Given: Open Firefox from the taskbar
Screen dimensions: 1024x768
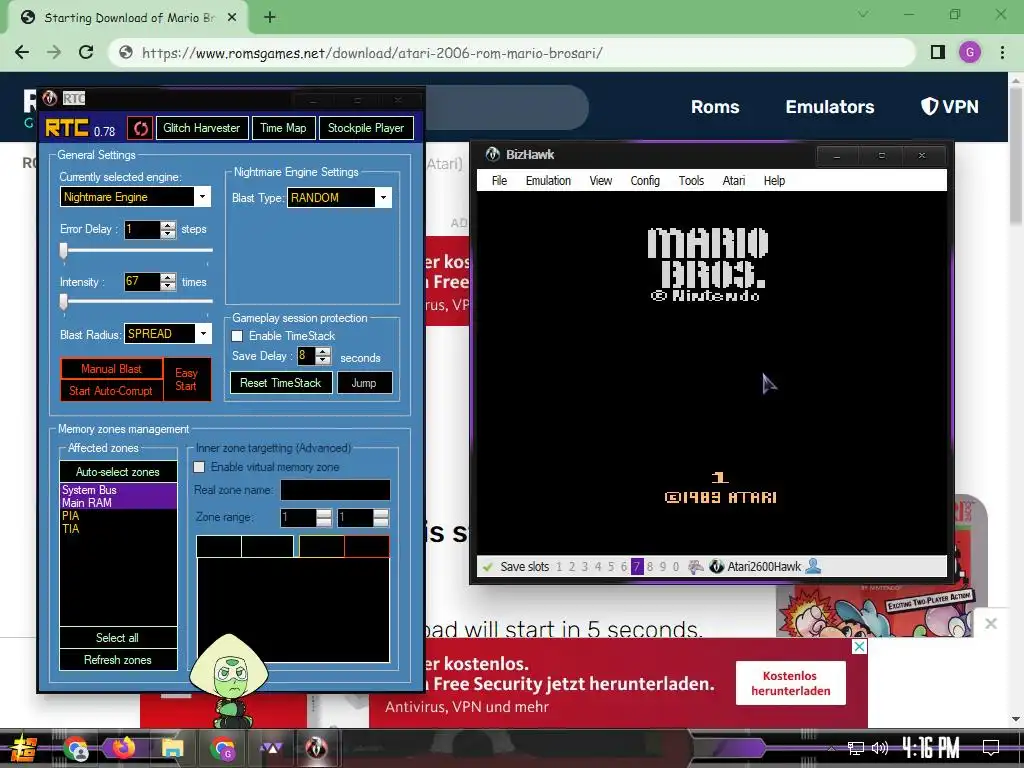Looking at the screenshot, I should [x=123, y=748].
